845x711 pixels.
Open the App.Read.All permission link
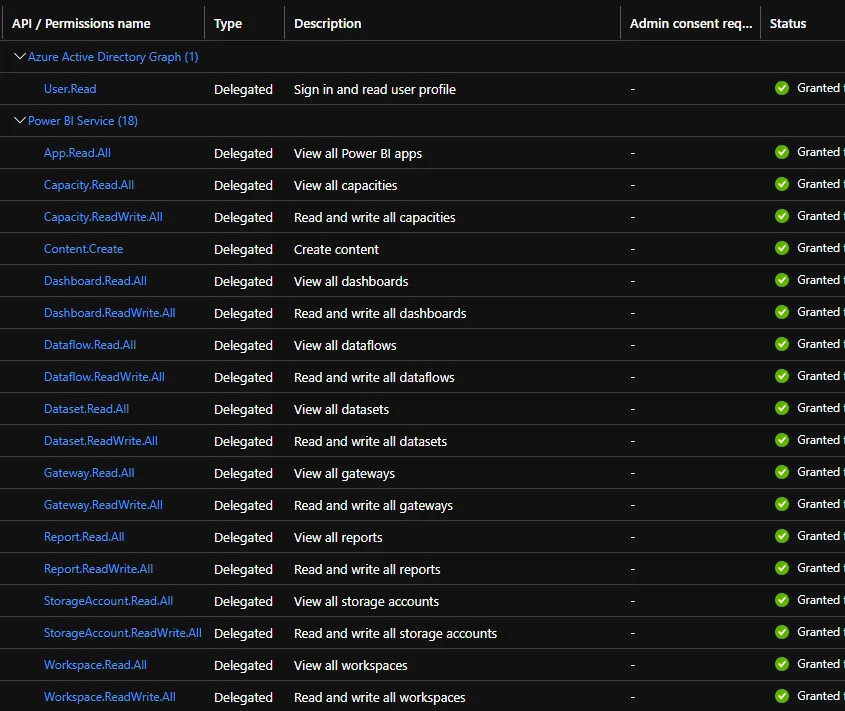pos(77,153)
